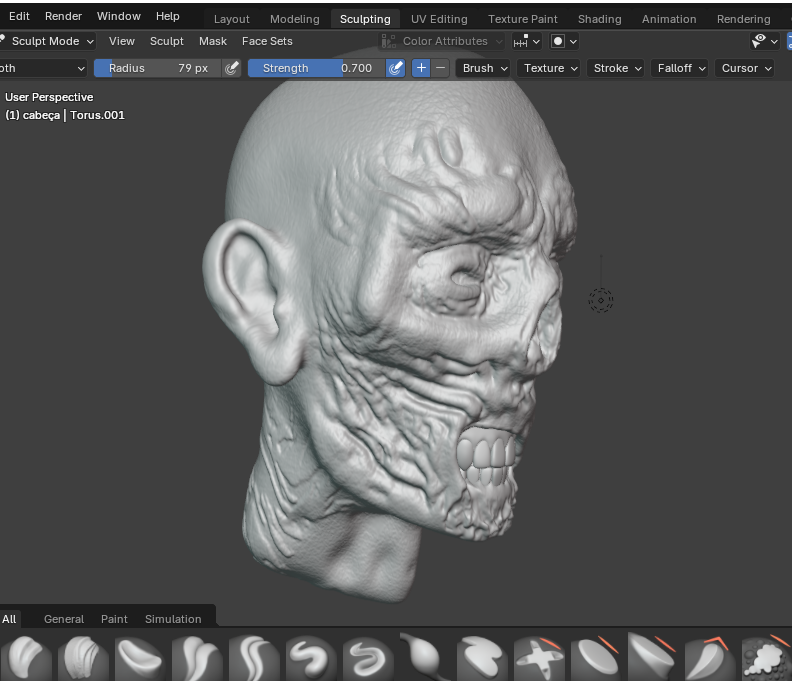Open the Mask menu

point(213,41)
